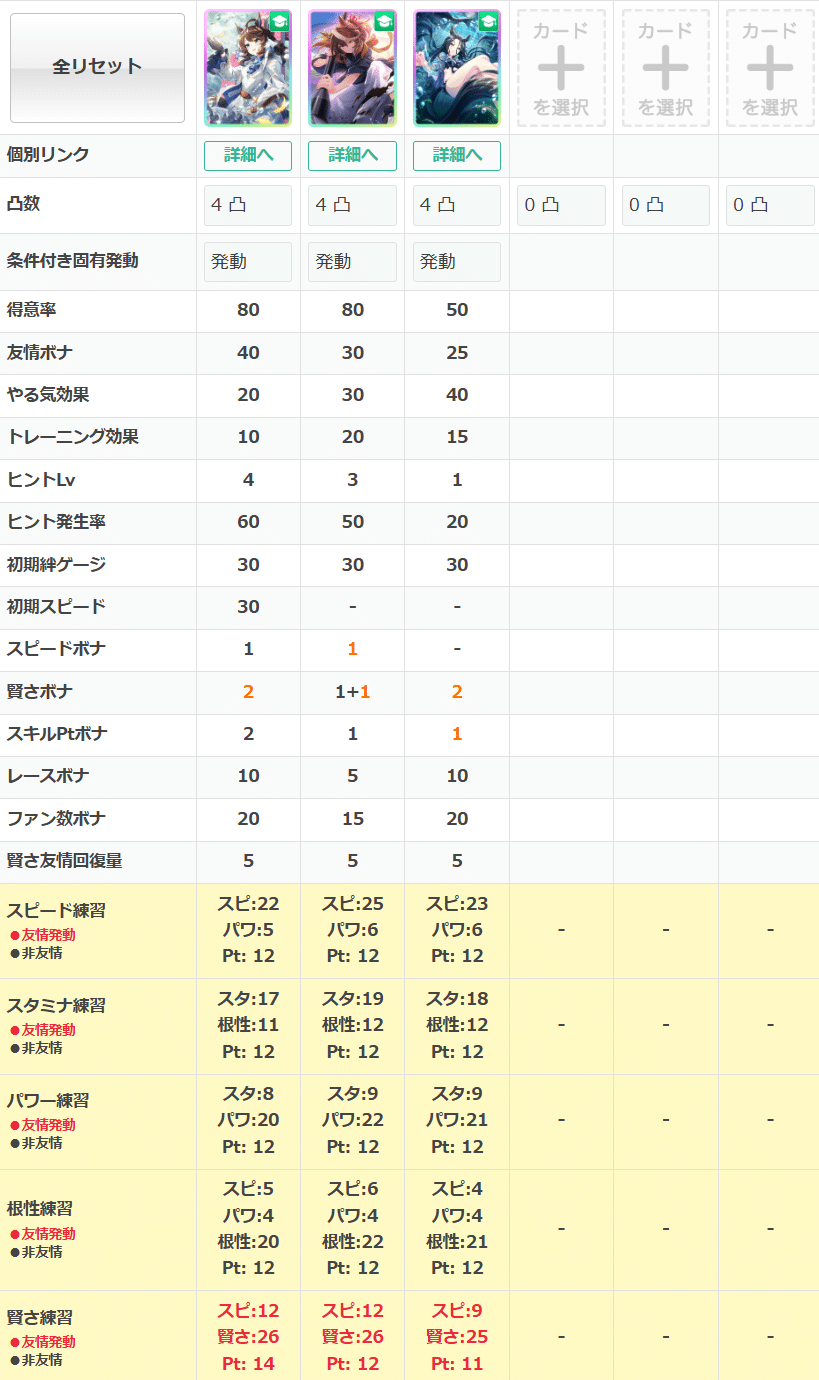Select 非友情 under パワー練習
This screenshot has height=1380, width=819.
(36, 1143)
